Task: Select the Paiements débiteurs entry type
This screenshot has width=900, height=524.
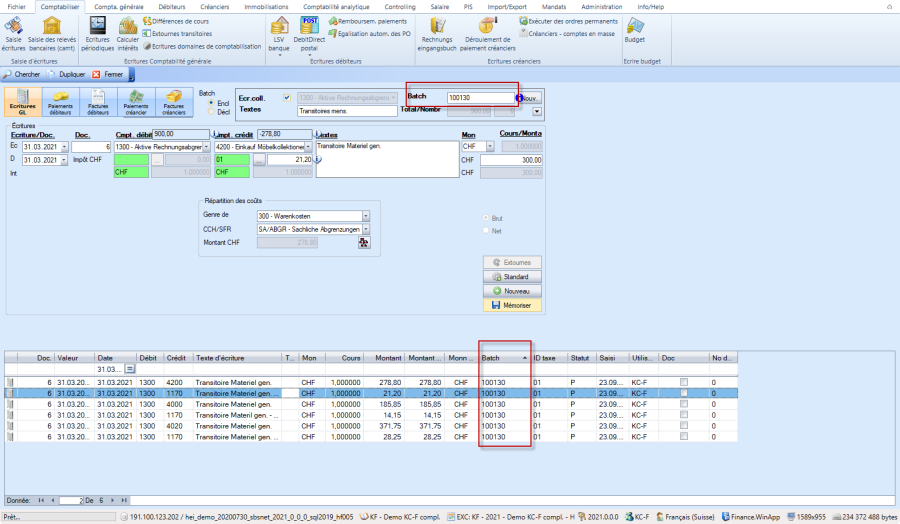Action: click(x=61, y=101)
